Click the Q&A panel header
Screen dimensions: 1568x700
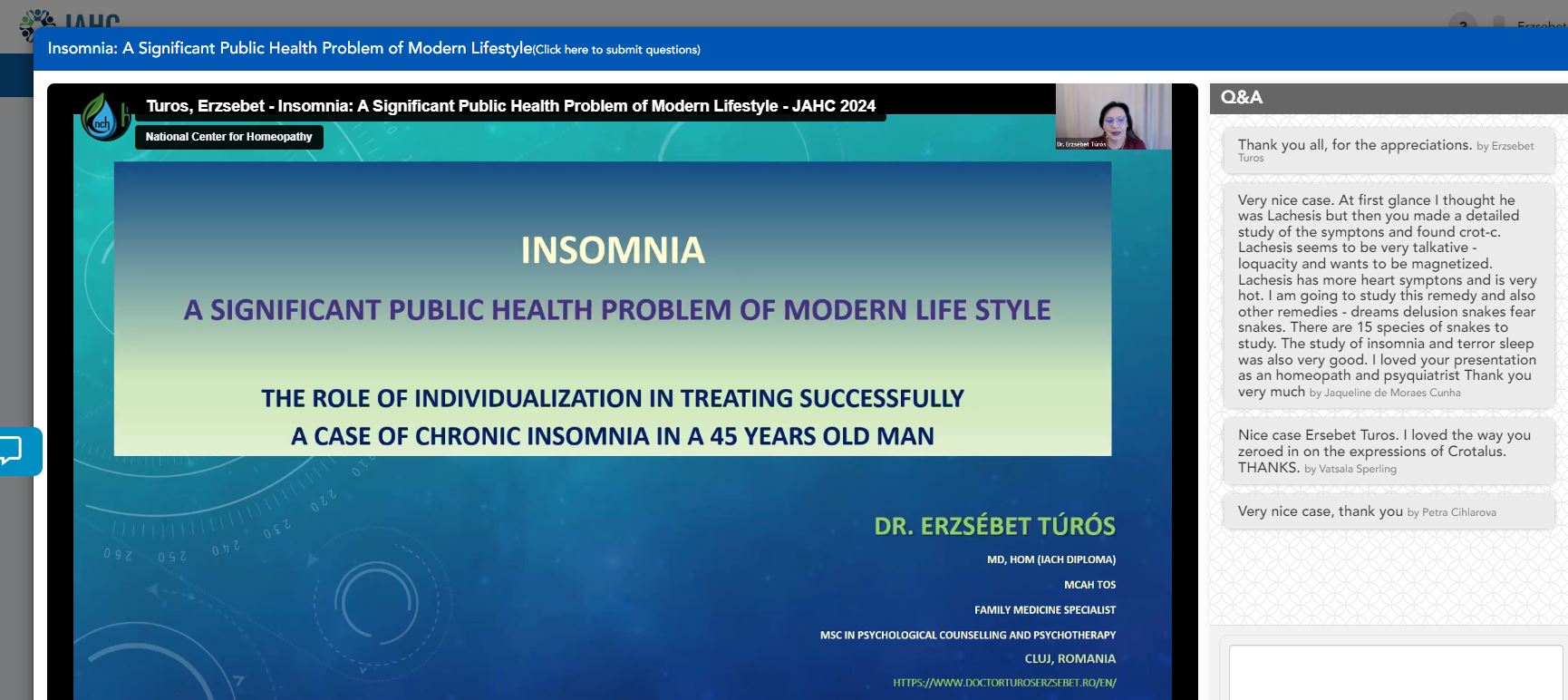click(1387, 98)
